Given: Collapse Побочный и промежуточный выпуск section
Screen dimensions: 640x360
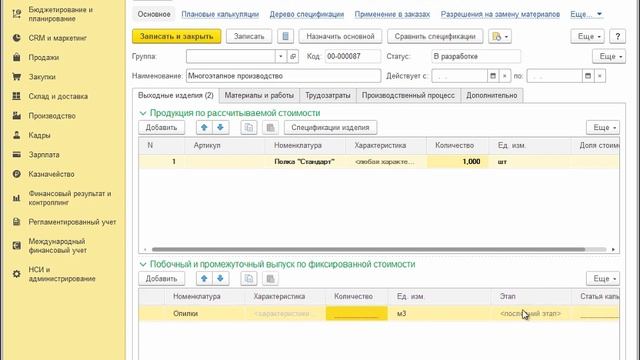Looking at the screenshot, I should click(142, 264).
